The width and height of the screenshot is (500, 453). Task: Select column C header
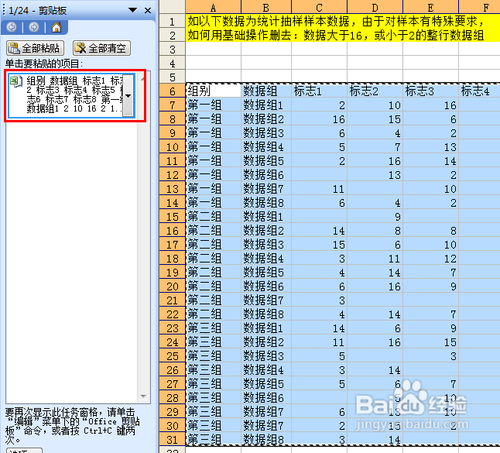(319, 7)
